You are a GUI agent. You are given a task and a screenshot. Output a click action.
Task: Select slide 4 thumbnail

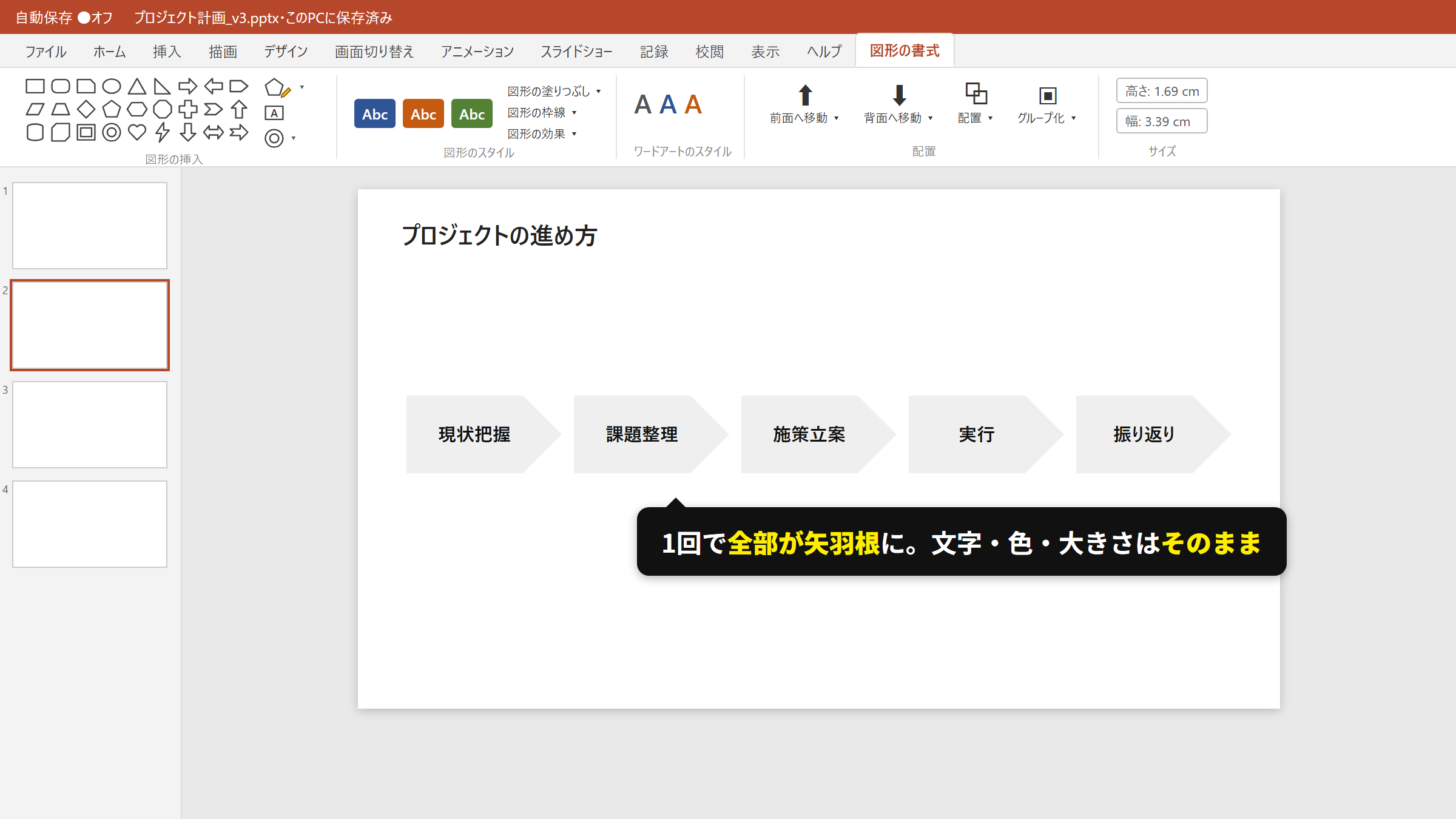[90, 524]
